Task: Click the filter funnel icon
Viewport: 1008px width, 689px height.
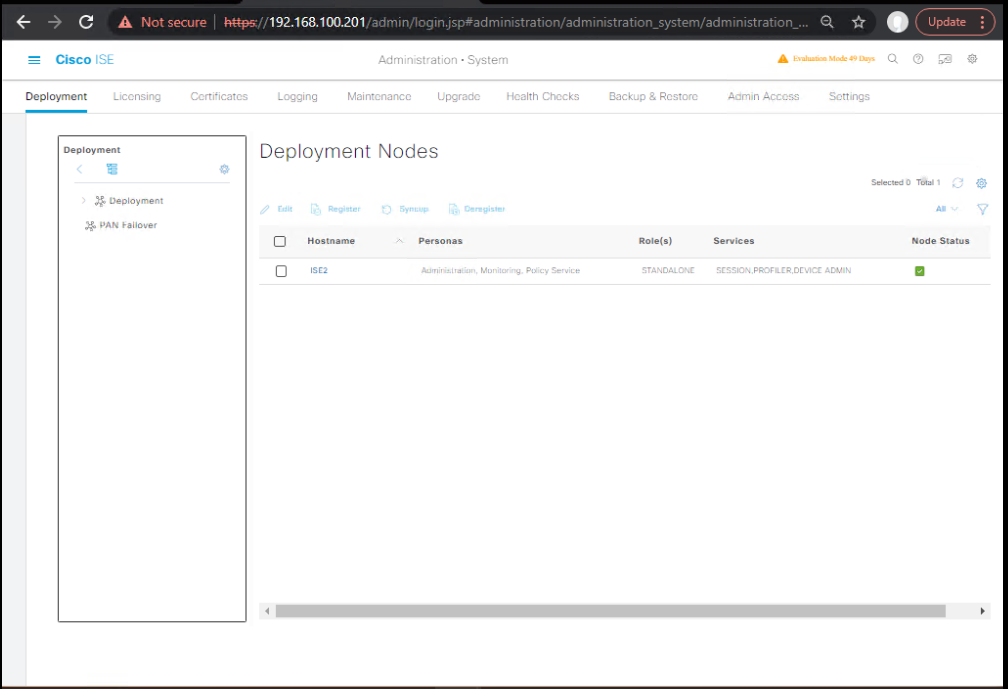Action: (x=982, y=209)
